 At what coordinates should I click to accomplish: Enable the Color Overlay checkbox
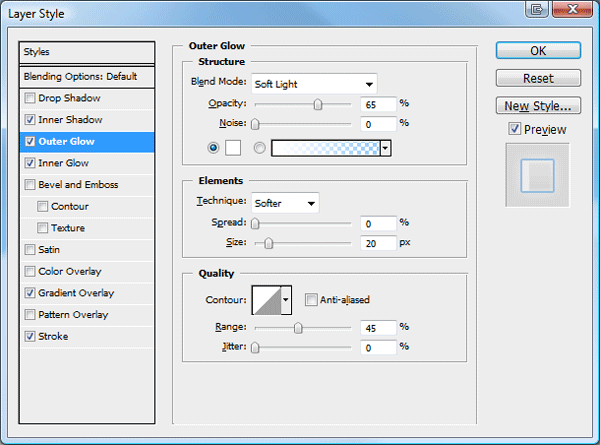tap(30, 272)
